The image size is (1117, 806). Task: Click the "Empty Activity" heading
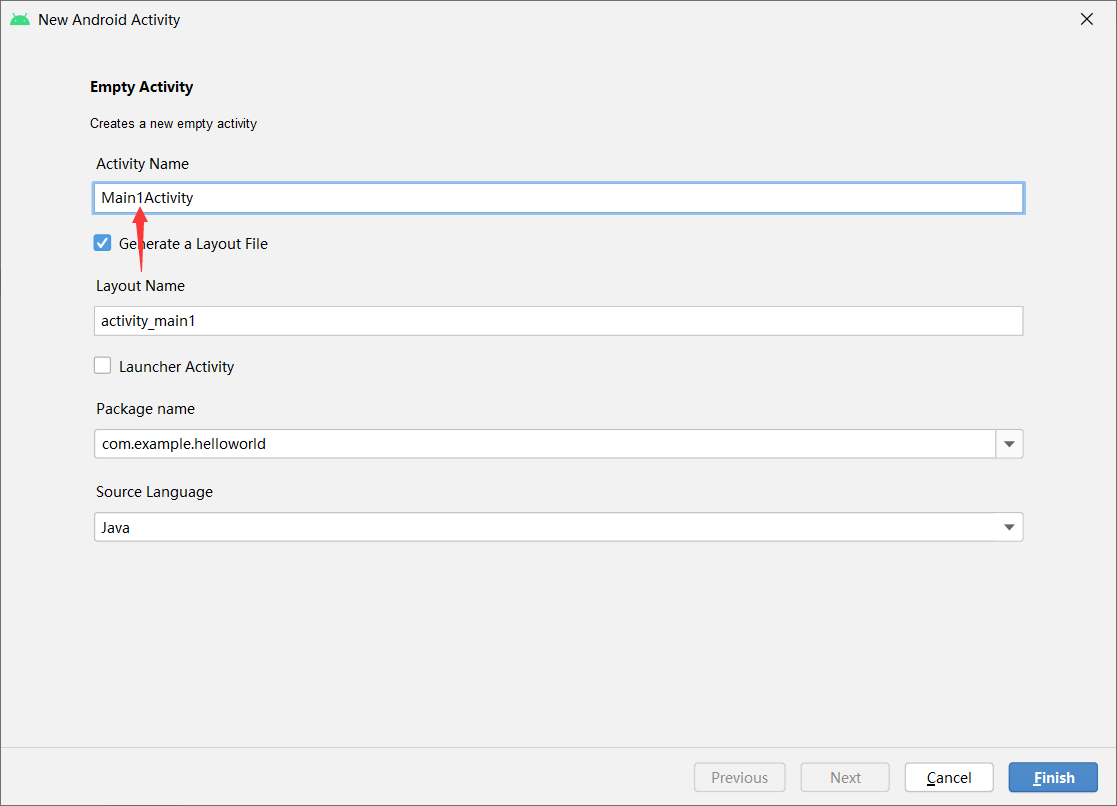[x=141, y=87]
